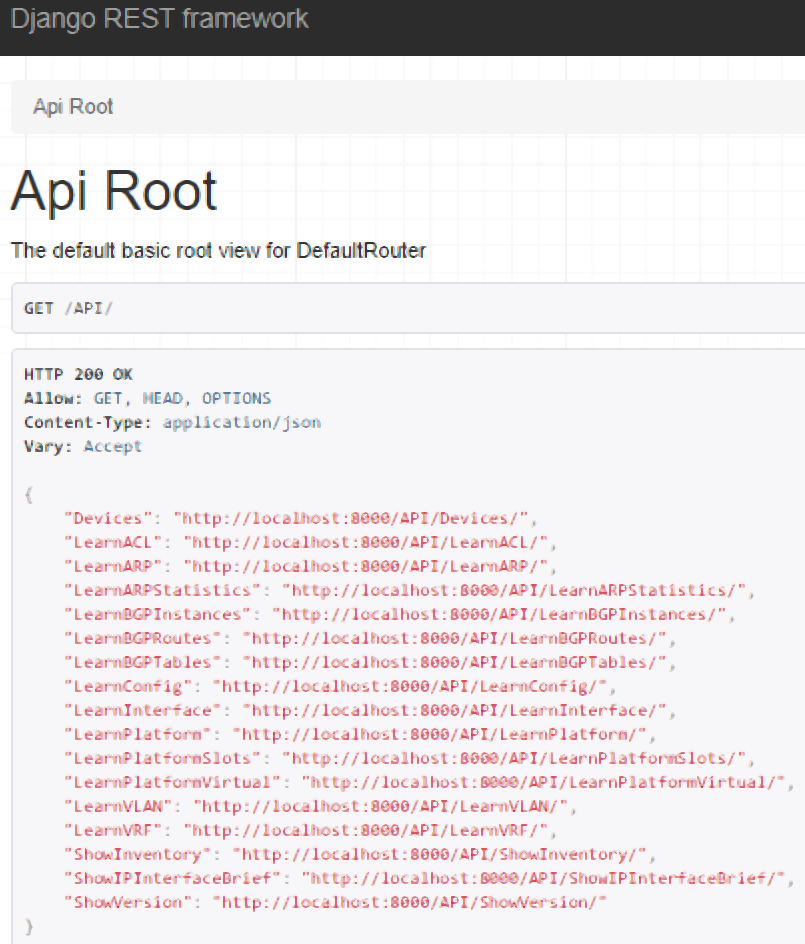805x944 pixels.
Task: Click the "LearnInterface" JSON key
Action: [x=143, y=710]
